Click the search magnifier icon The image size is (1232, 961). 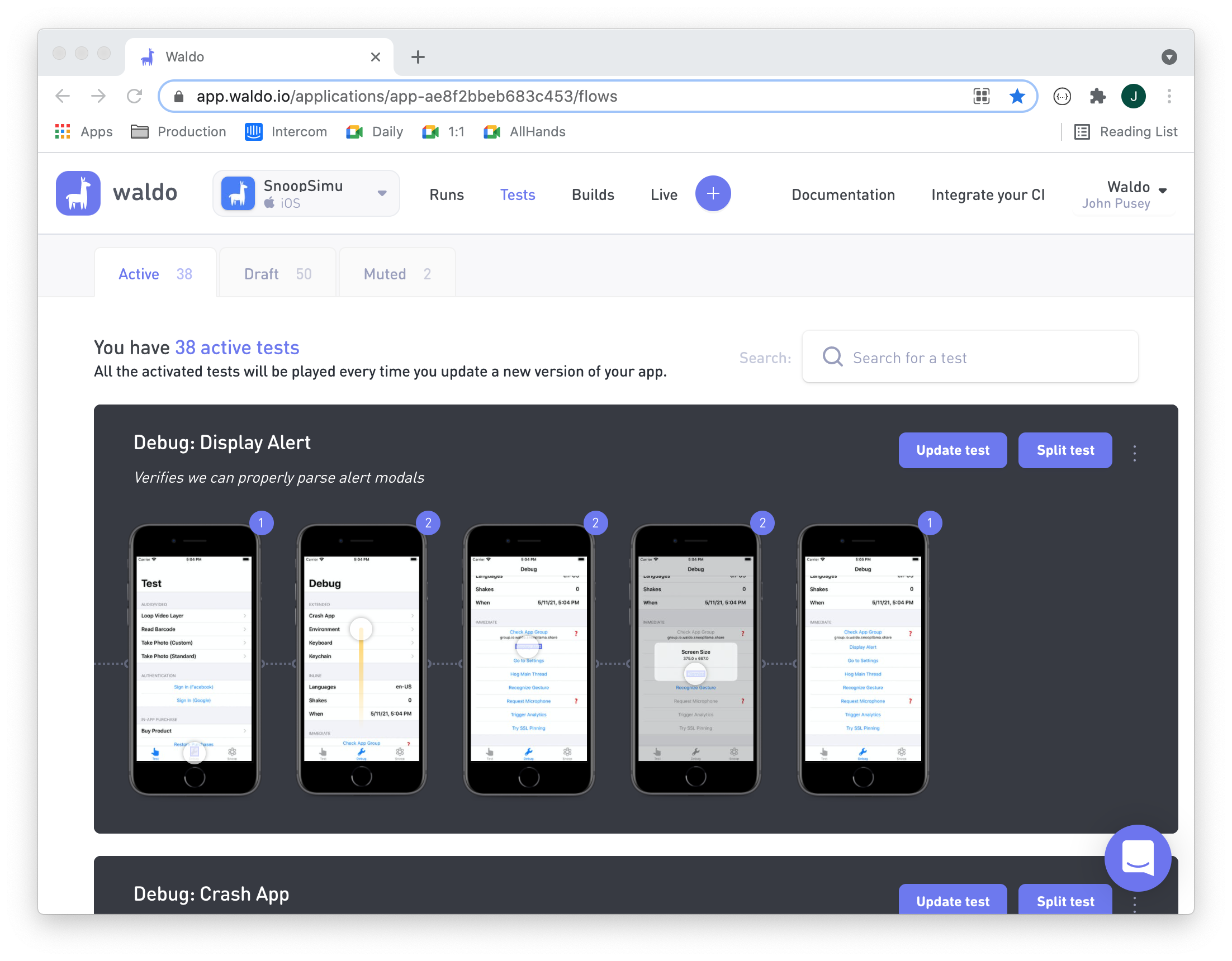(x=832, y=357)
